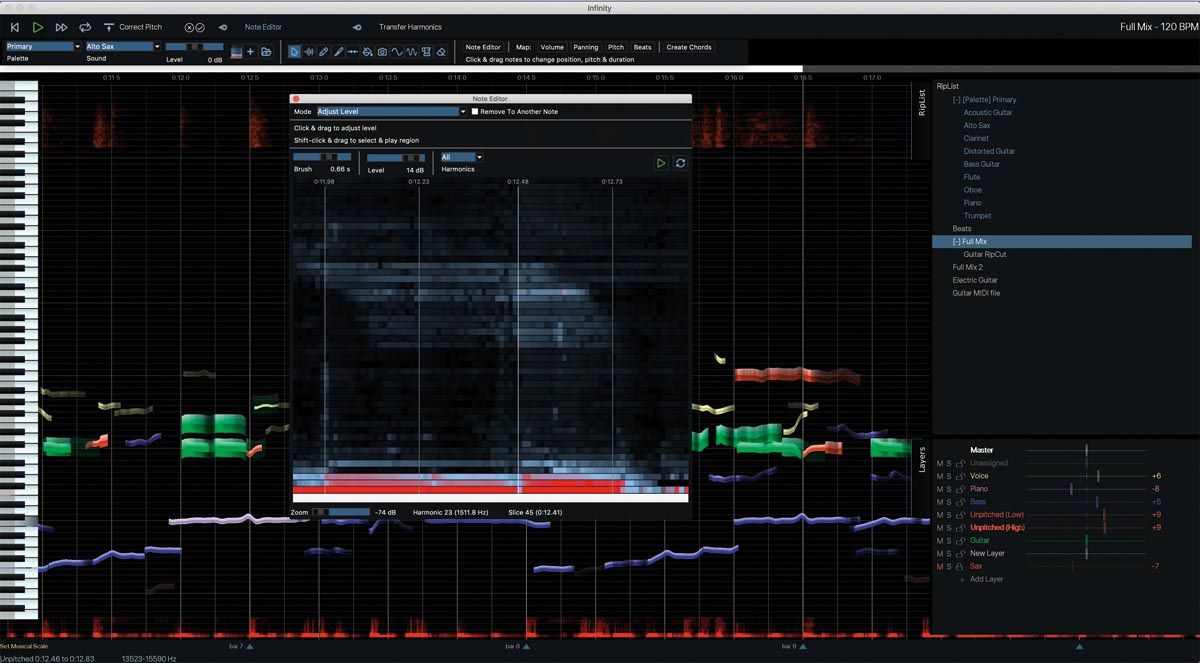Select the paint bucket tool icon
1200x663 pixels.
coord(367,51)
